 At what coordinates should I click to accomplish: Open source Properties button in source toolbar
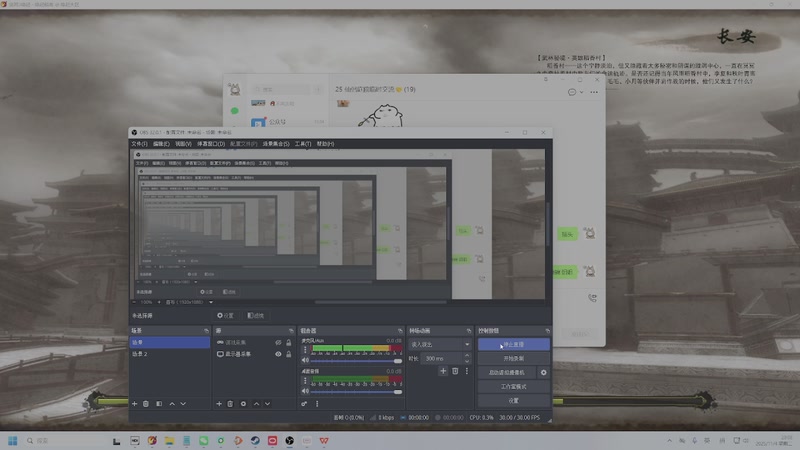(226, 316)
